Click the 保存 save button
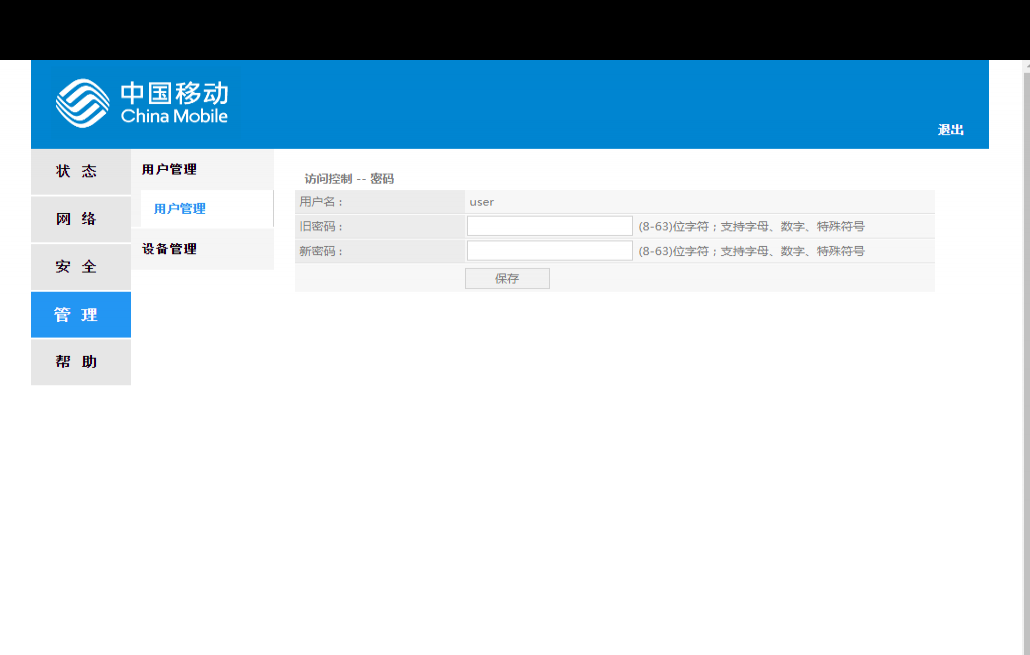Image resolution: width=1030 pixels, height=655 pixels. pyautogui.click(x=507, y=279)
